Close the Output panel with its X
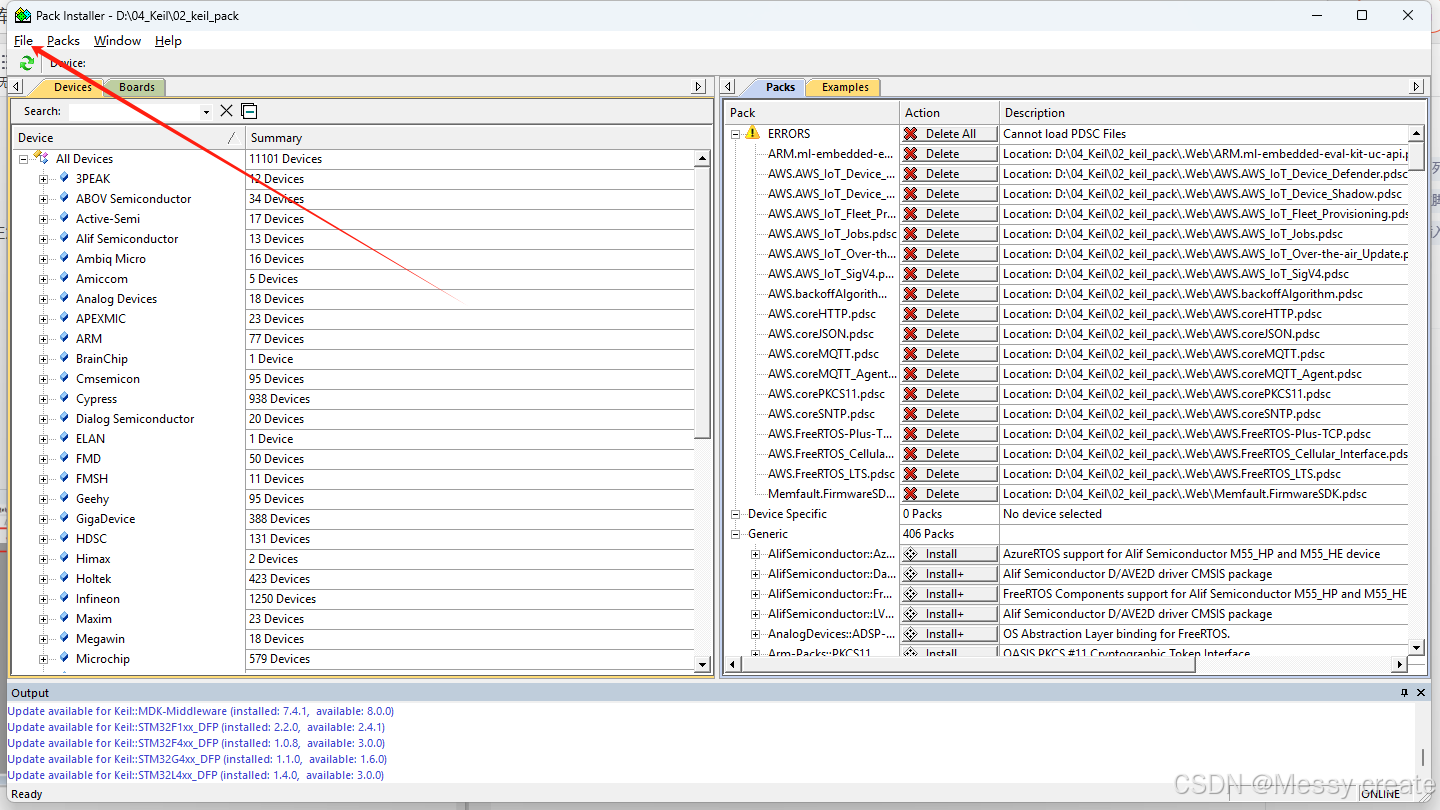 (1420, 692)
